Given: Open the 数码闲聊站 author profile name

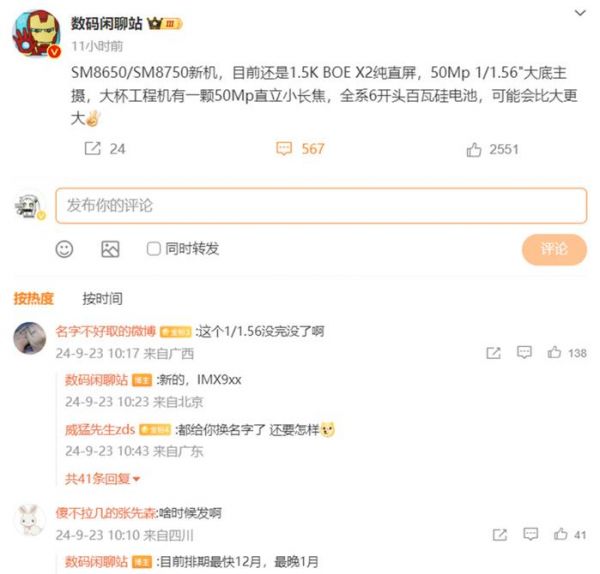Looking at the screenshot, I should point(106,24).
